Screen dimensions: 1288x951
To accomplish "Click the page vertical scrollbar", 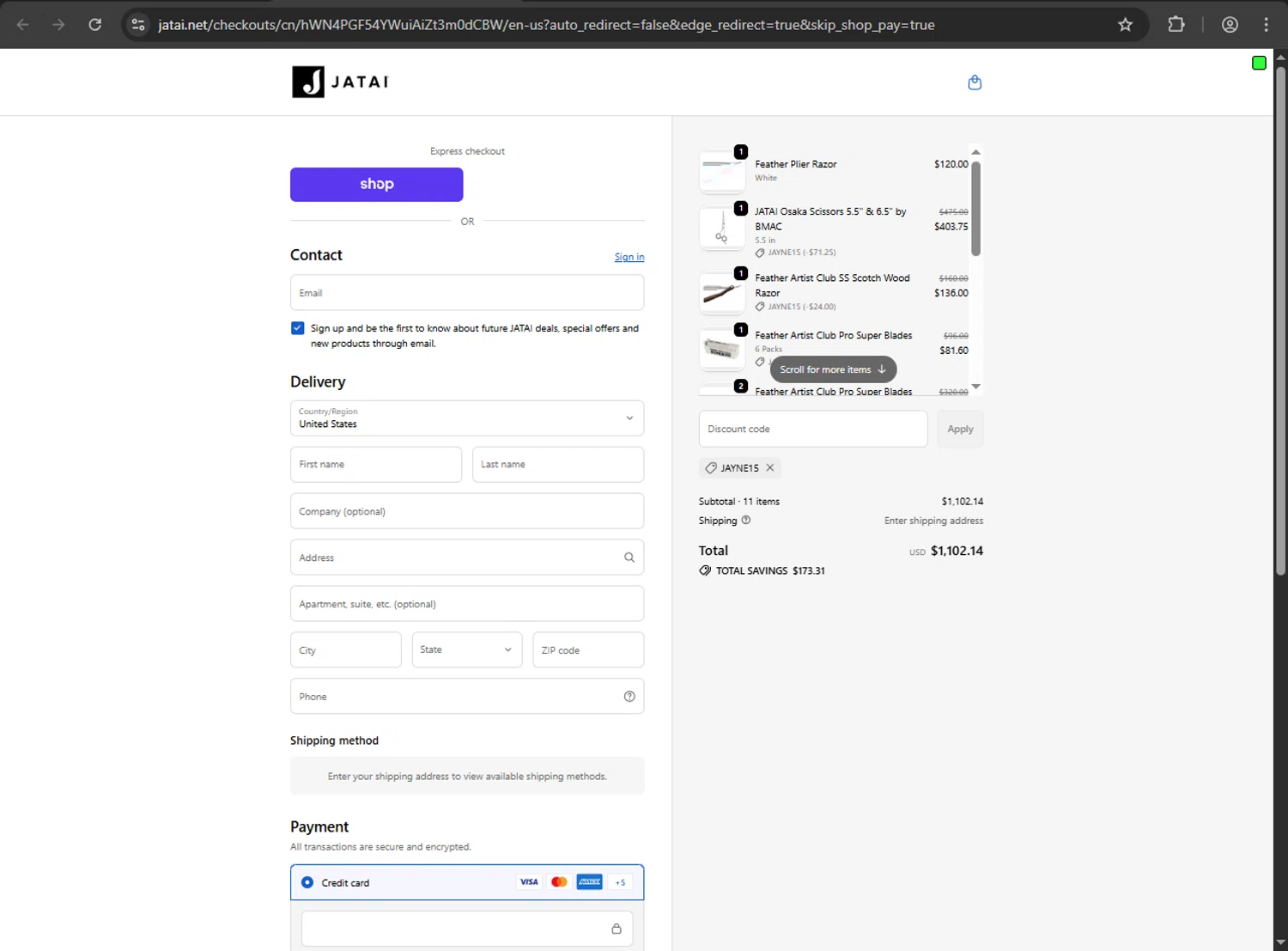I will point(1280,320).
